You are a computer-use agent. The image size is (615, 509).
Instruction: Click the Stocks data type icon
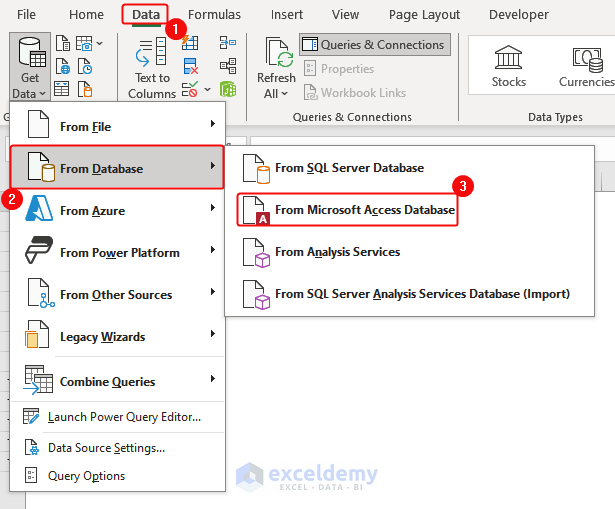[x=508, y=57]
